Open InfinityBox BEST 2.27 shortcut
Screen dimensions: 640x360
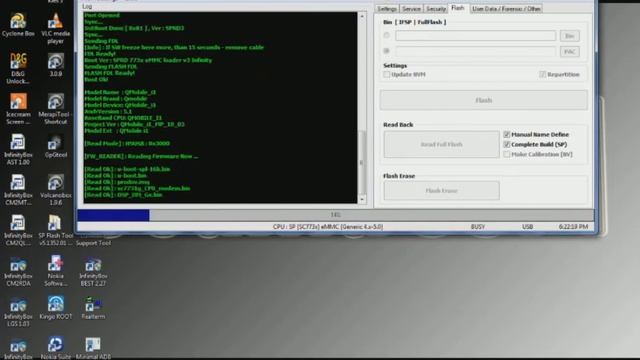coord(93,271)
